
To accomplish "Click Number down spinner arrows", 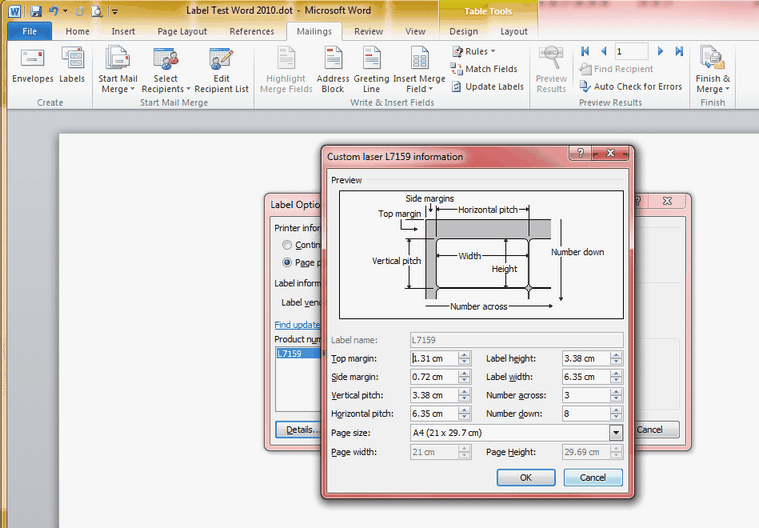I will pos(616,414).
